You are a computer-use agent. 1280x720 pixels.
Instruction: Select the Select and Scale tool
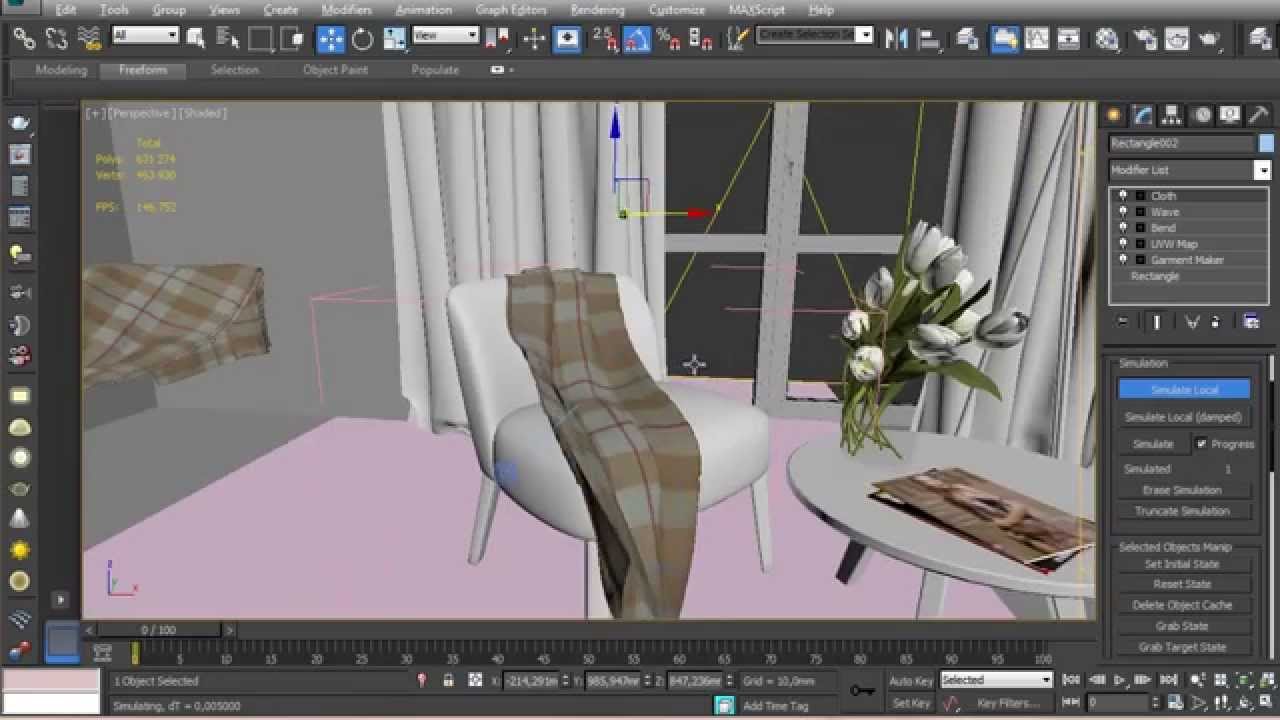click(x=395, y=39)
